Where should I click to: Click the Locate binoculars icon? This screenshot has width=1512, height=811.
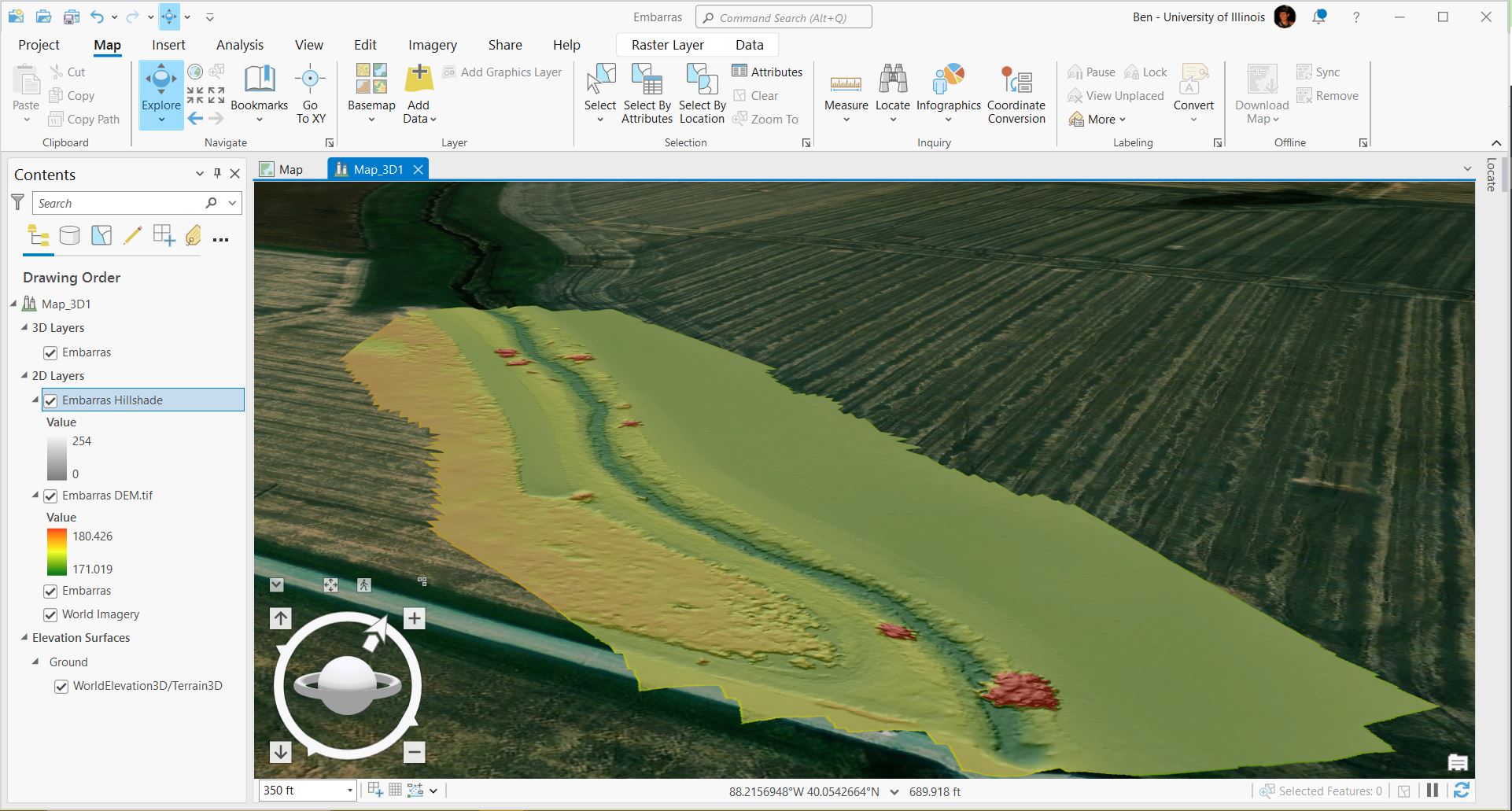892,79
